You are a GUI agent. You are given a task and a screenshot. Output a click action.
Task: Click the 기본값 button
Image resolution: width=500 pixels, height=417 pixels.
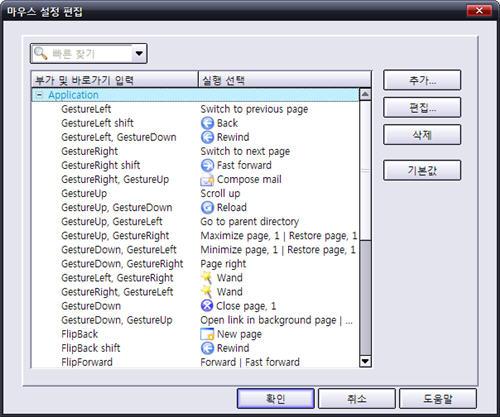(x=422, y=170)
